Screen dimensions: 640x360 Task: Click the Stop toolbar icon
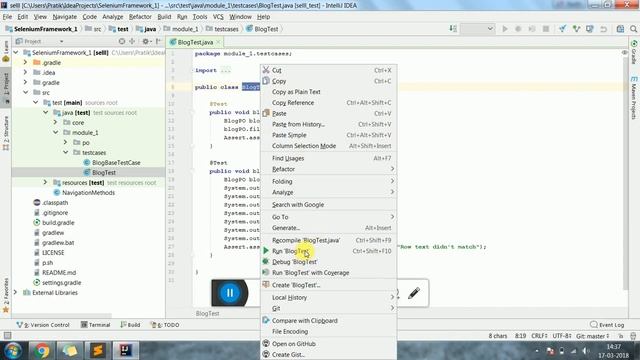(546, 29)
